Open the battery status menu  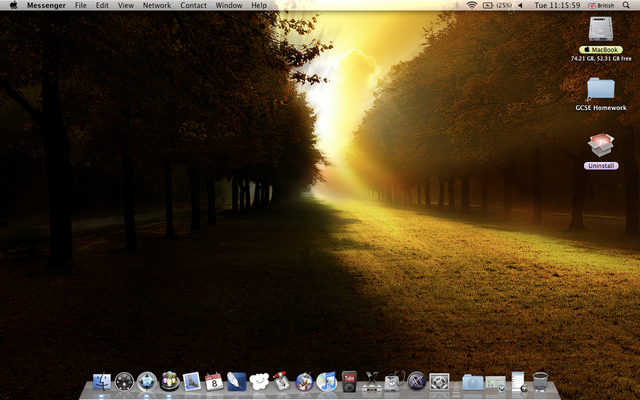(x=497, y=5)
